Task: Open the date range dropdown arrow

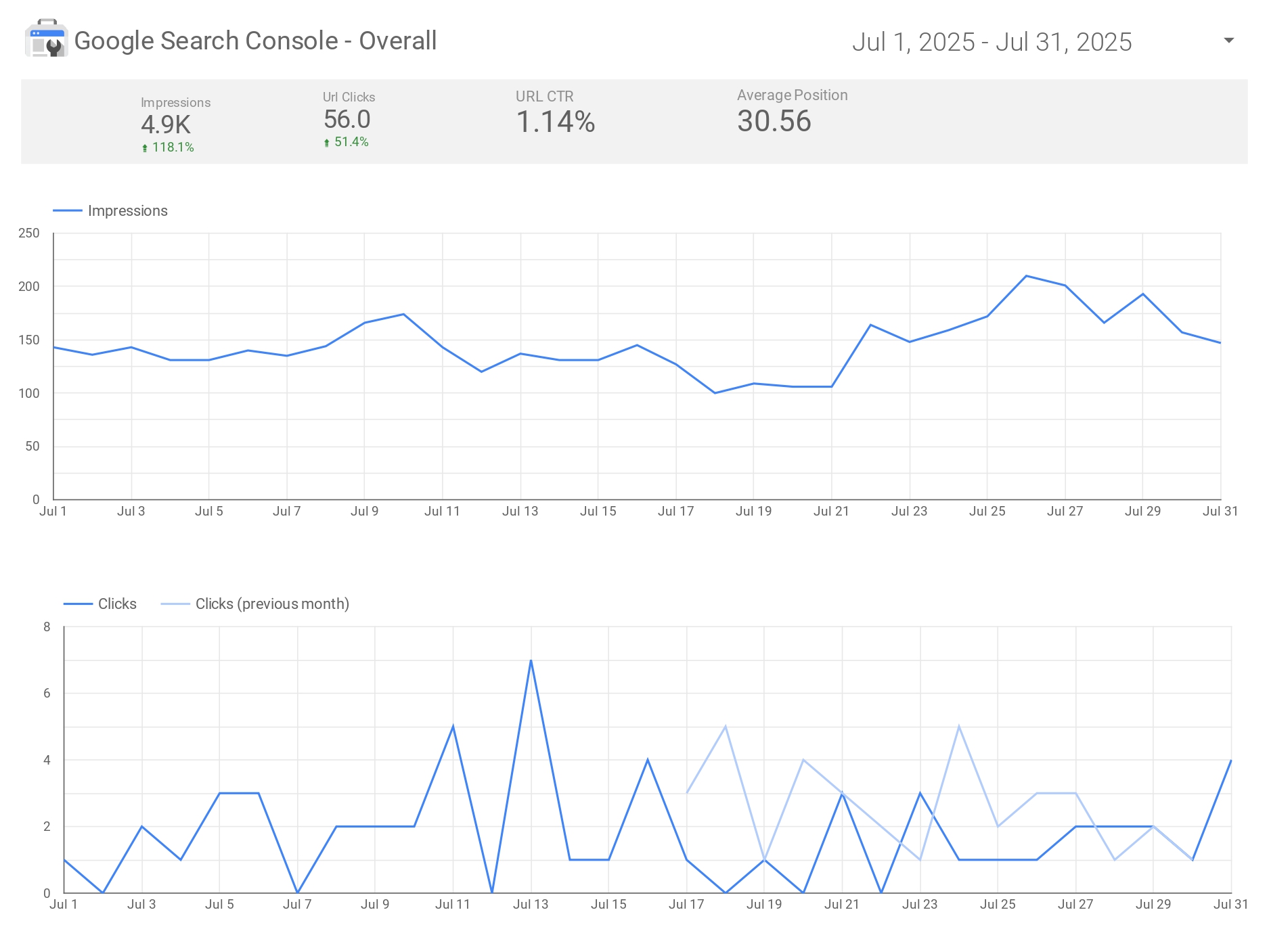Action: 1229,41
